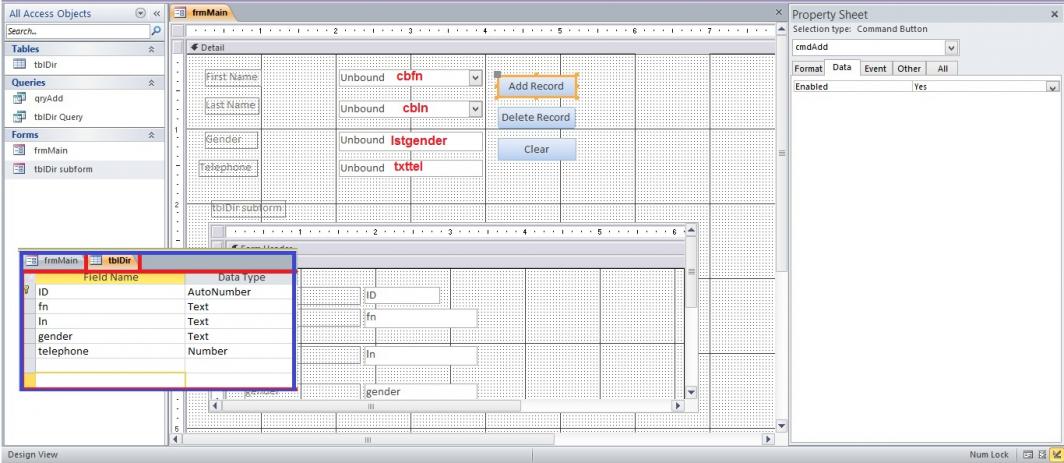This screenshot has width=1064, height=463.
Task: Select the Add Record command button
Action: (536, 86)
